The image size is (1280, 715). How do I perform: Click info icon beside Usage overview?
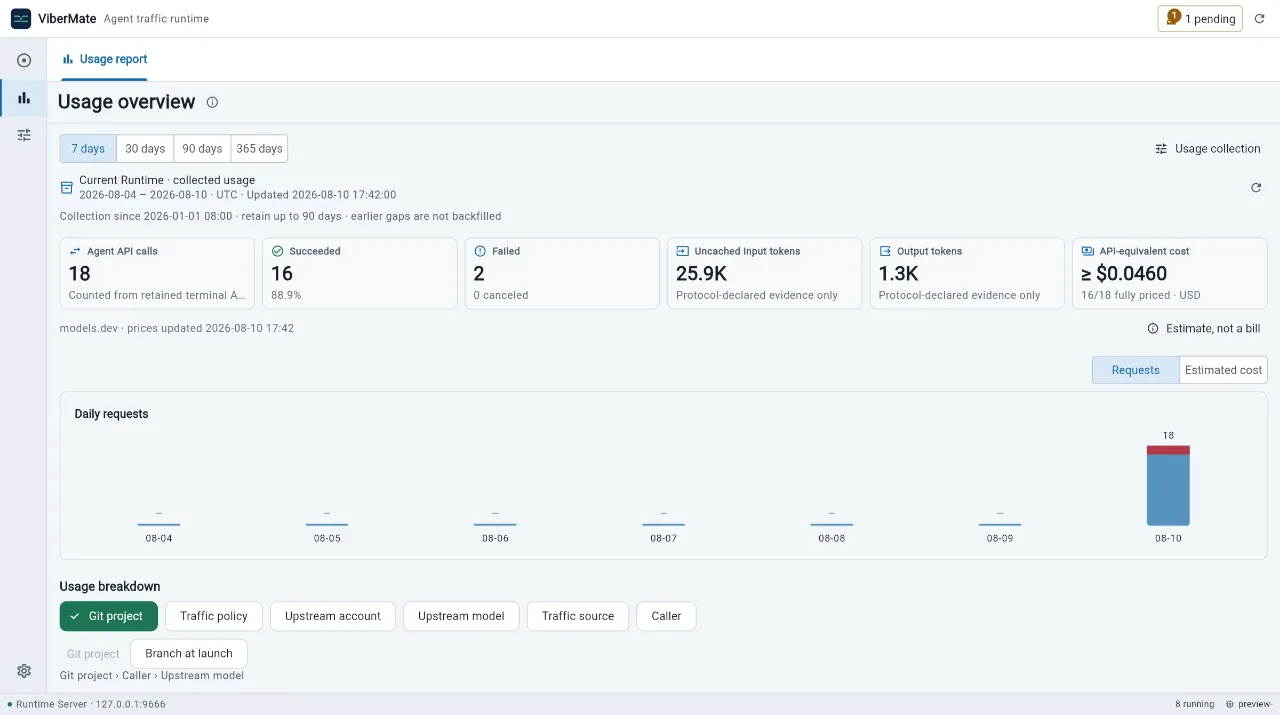(x=212, y=102)
